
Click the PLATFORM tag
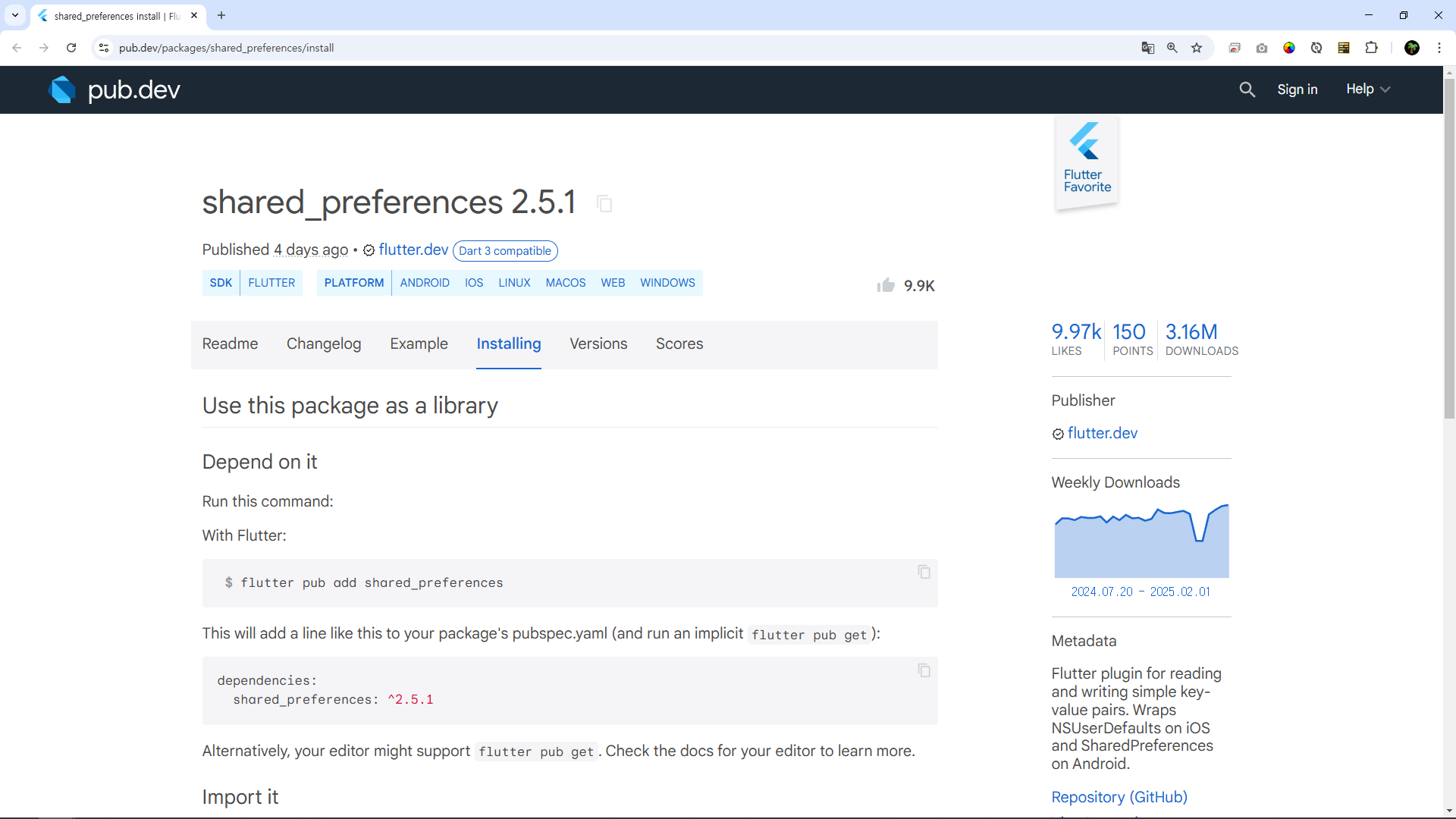click(354, 283)
